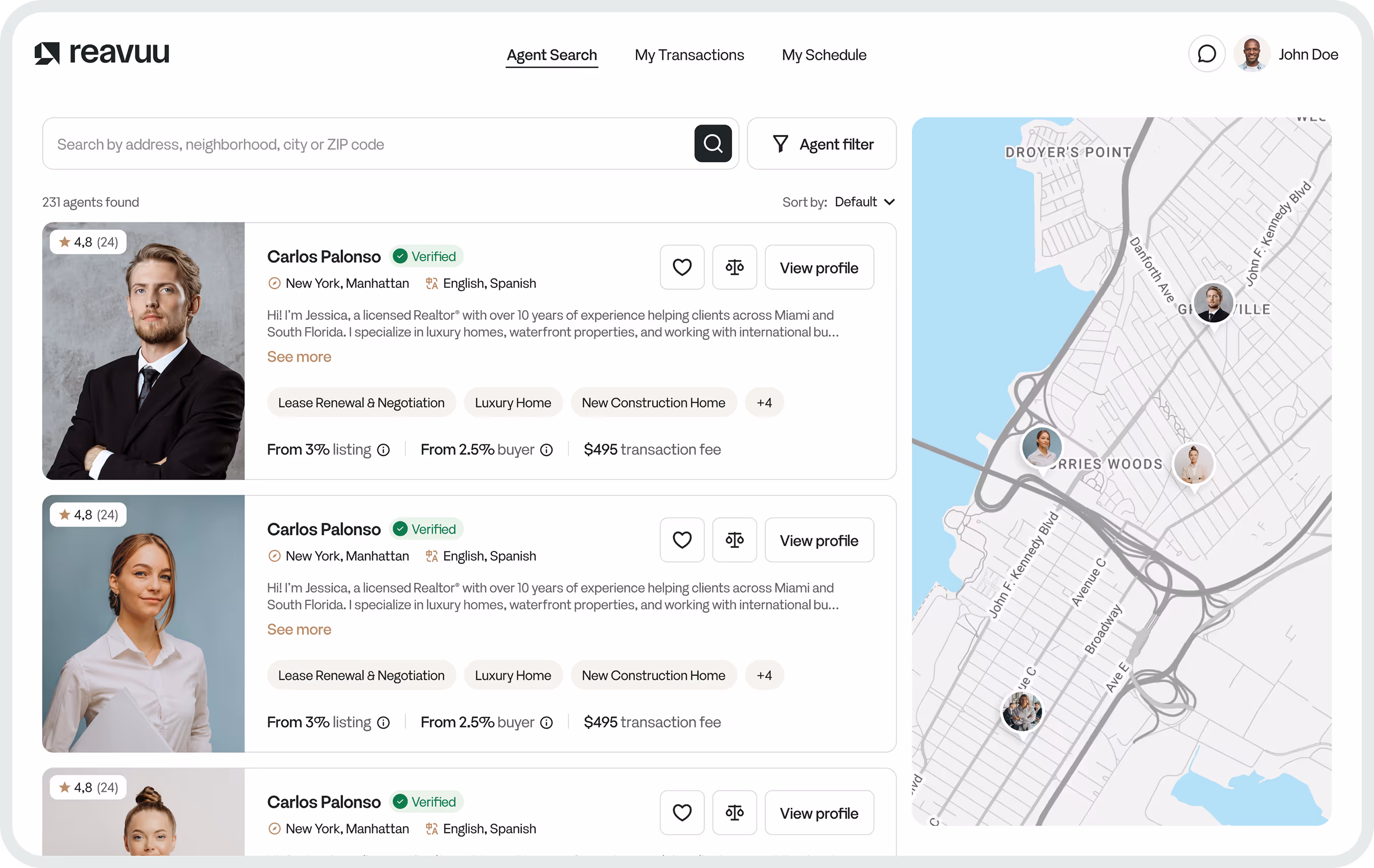Click Broadway street label on the map
1374x868 pixels.
[x=1103, y=629]
